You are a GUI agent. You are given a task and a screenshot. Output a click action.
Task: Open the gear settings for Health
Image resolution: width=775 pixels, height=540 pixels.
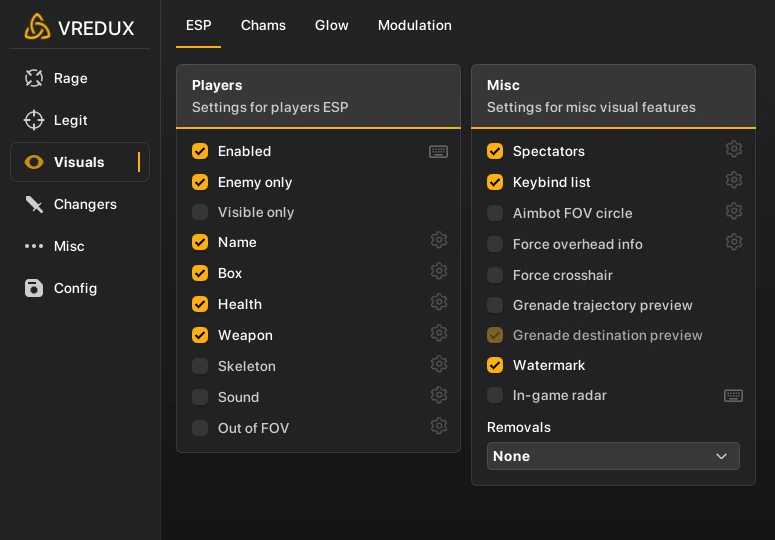click(438, 303)
